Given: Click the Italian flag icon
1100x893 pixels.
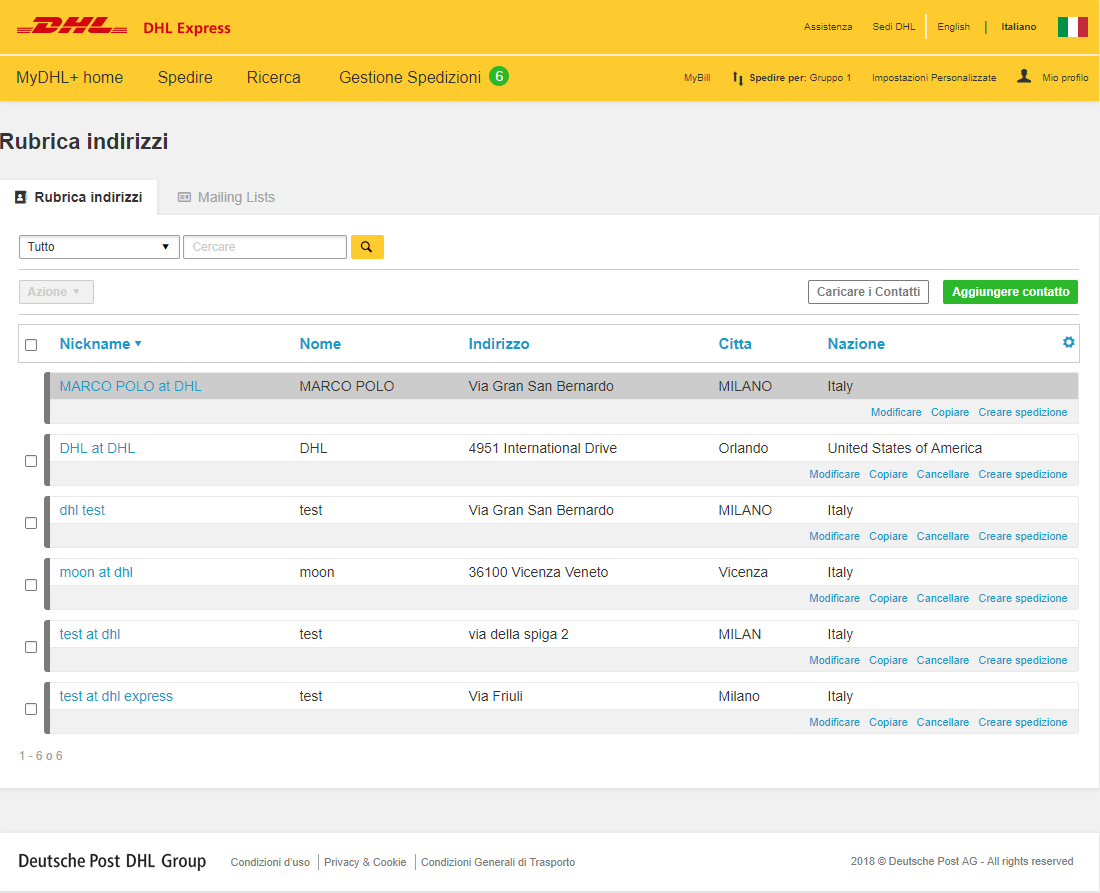Looking at the screenshot, I should pos(1072,27).
